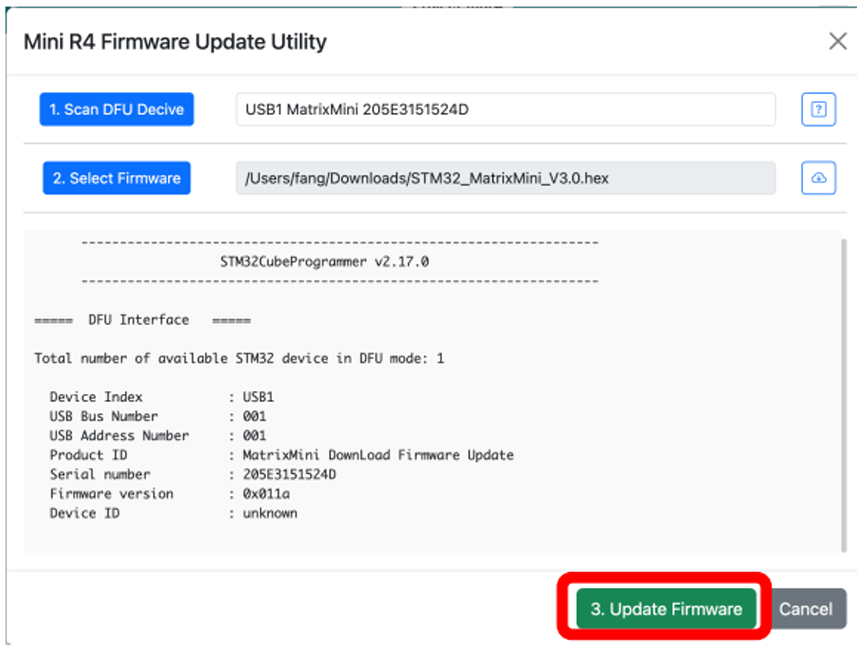Close the Firmware Update Utility dialog

pos(837,41)
